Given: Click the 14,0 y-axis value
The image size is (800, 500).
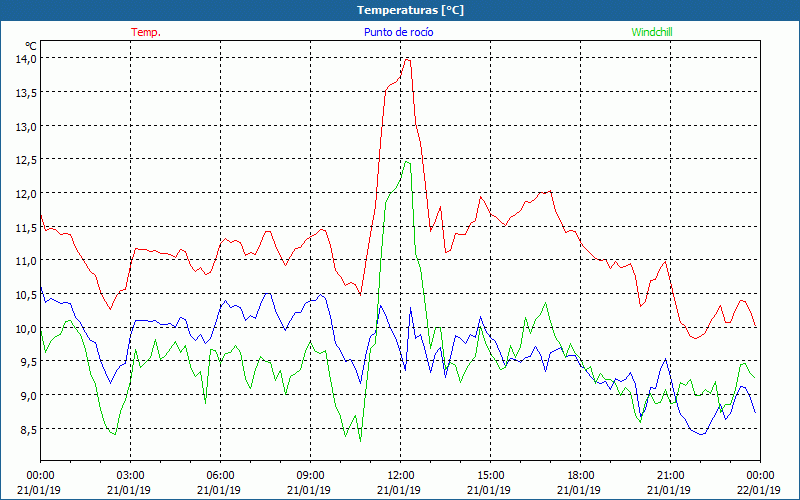Looking at the screenshot, I should (x=26, y=59).
